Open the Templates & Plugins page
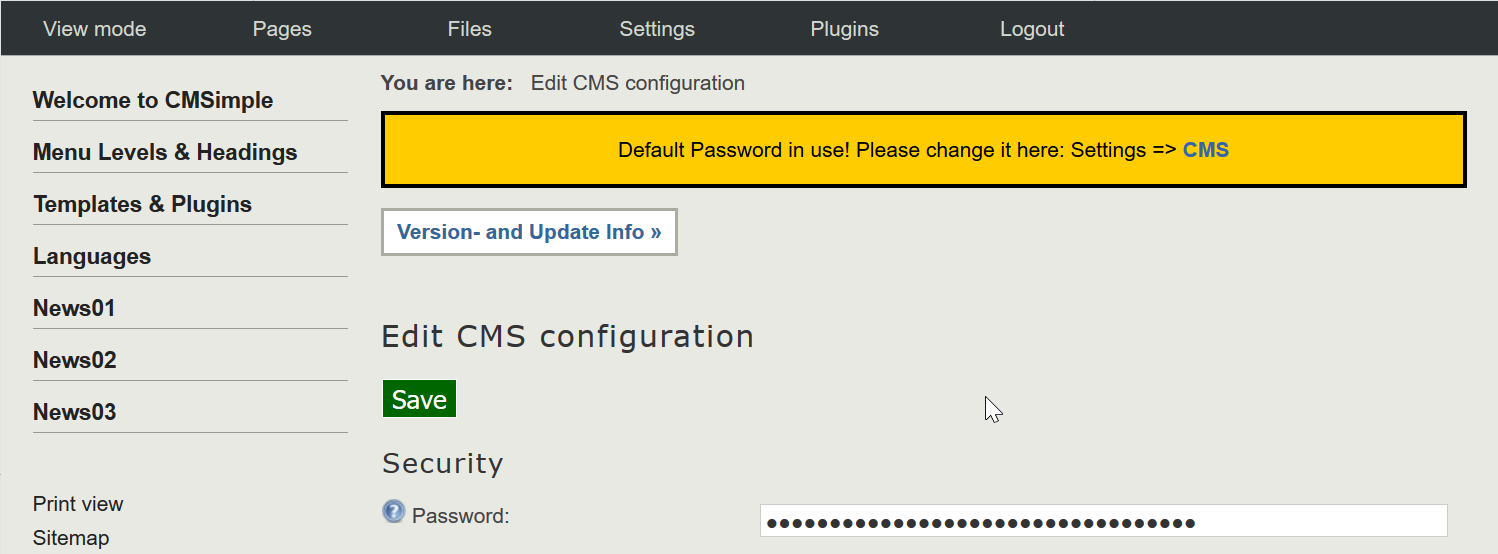Viewport: 1498px width, 554px height. (142, 204)
